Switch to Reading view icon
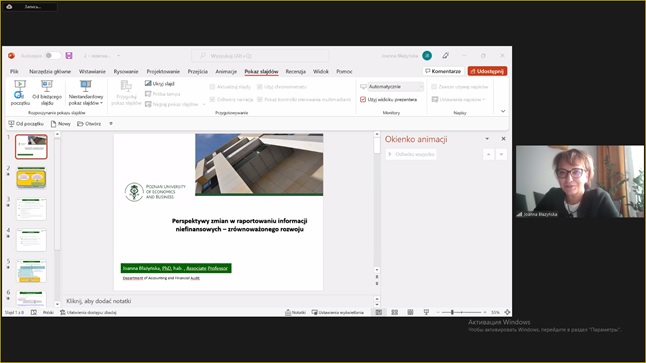This screenshot has height=363, width=646. pos(410,312)
